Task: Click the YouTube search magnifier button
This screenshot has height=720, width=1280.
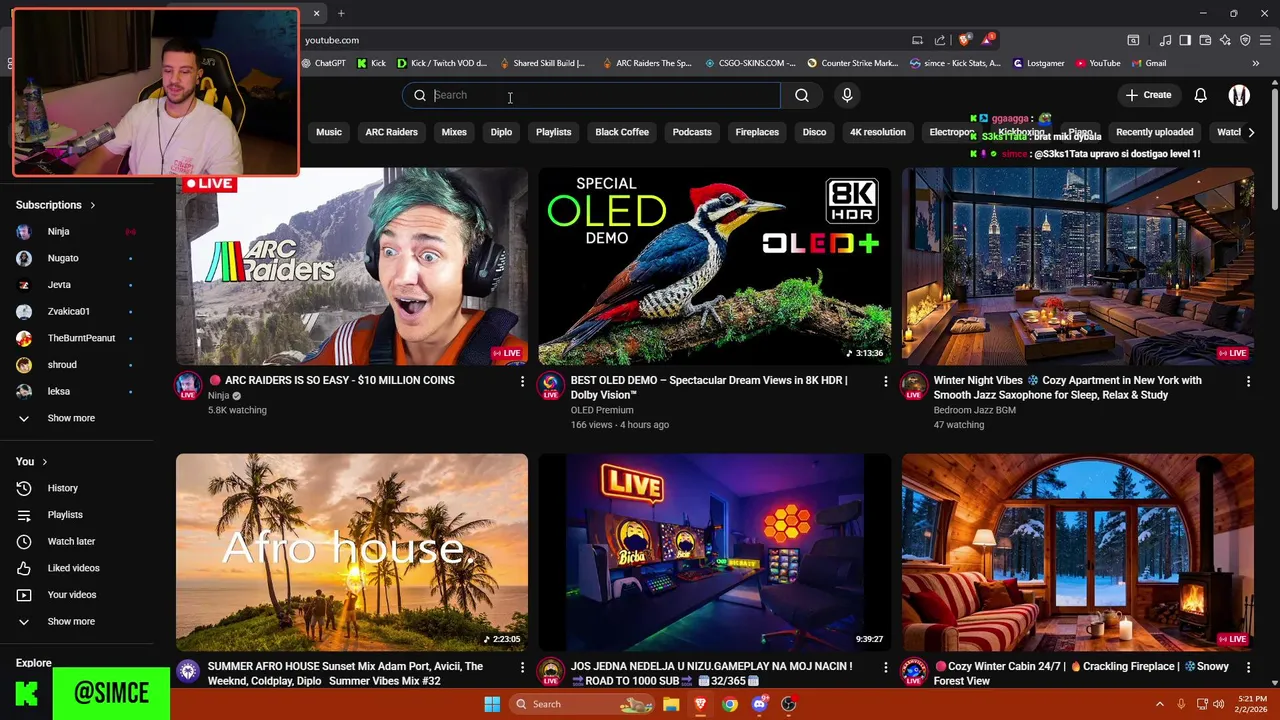Action: click(x=802, y=95)
